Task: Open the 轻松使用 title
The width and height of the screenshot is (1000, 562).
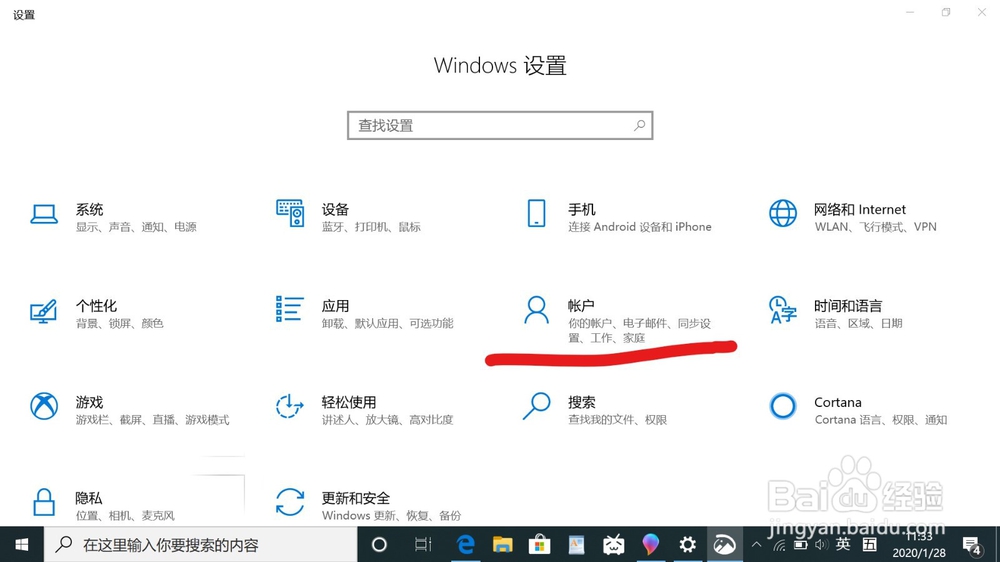Action: pyautogui.click(x=349, y=402)
